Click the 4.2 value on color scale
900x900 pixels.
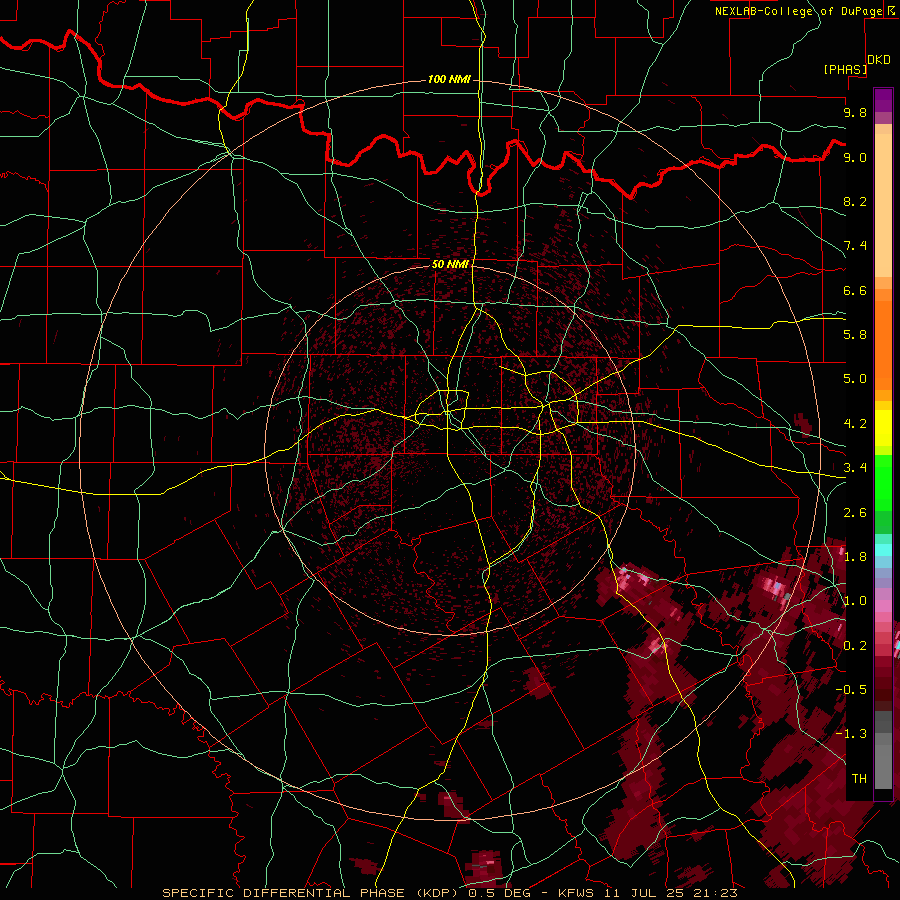coord(855,424)
